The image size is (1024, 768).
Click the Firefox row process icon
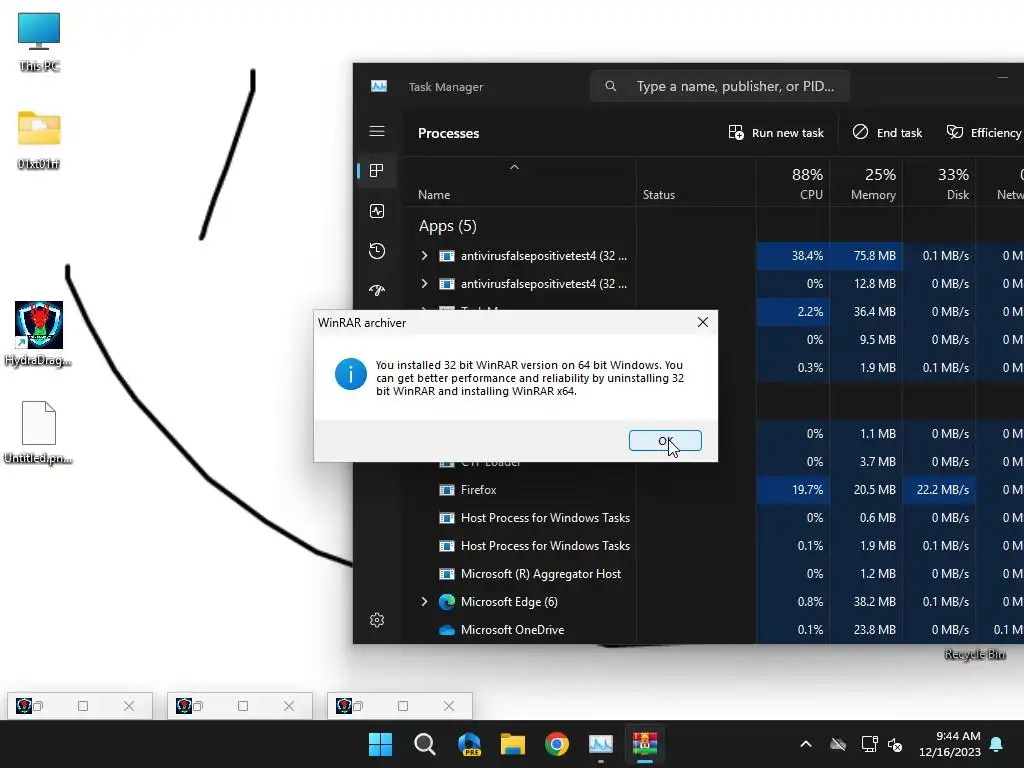coord(447,490)
